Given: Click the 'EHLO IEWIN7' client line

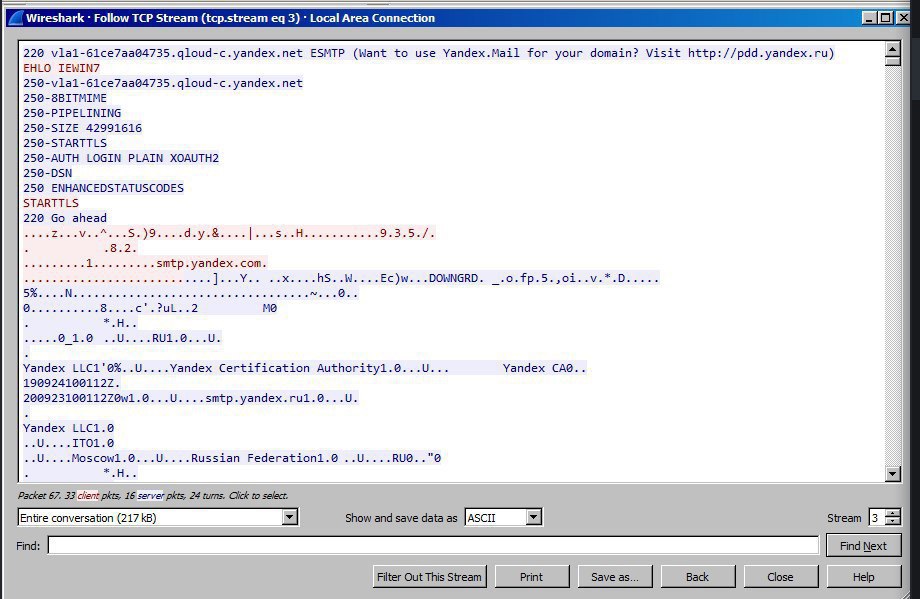Looking at the screenshot, I should point(62,68).
